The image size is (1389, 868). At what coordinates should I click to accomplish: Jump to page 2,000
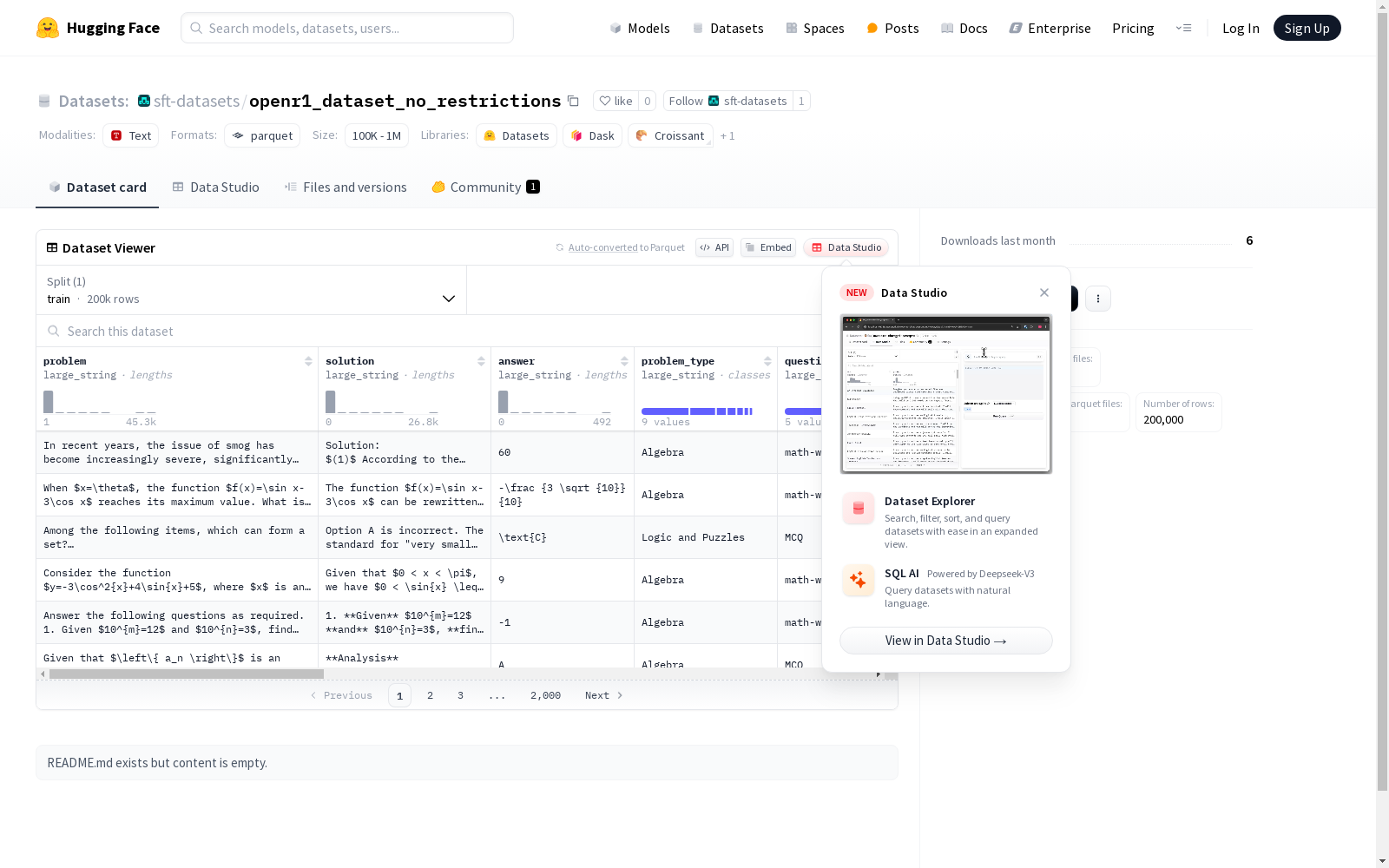(x=545, y=695)
